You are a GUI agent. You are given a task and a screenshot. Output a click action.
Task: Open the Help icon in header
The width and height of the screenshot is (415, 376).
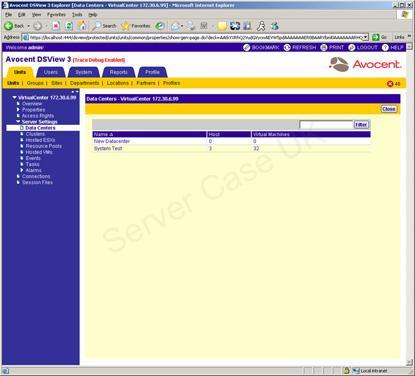coord(385,48)
